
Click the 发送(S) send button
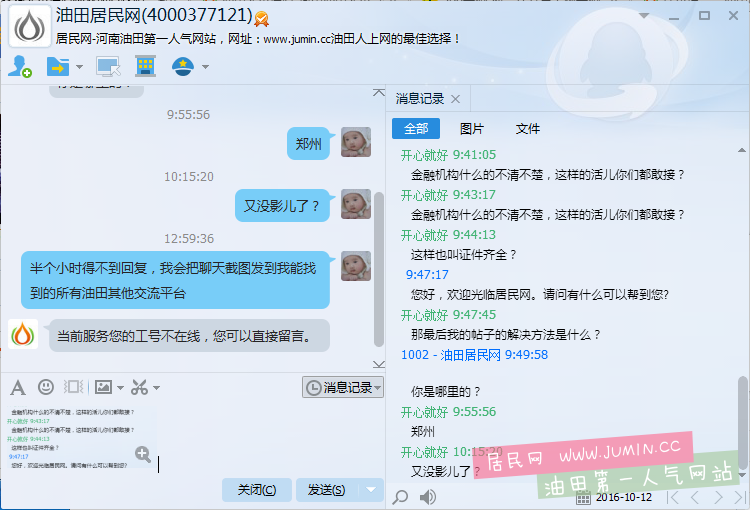(x=326, y=489)
